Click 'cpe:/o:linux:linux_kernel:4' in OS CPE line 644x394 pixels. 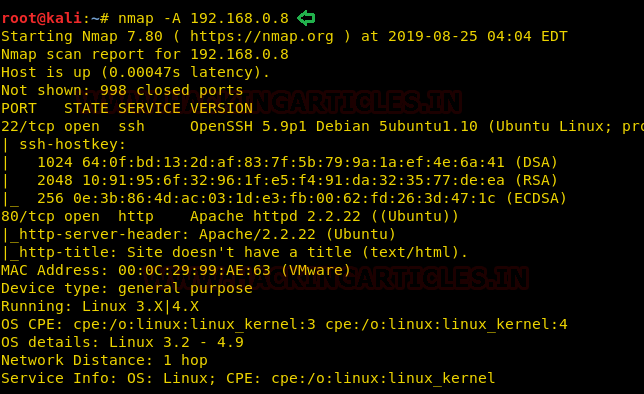coord(446,325)
